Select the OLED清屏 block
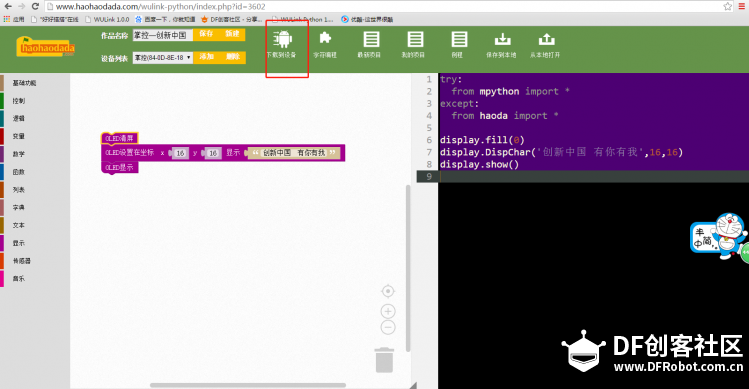 click(x=119, y=138)
